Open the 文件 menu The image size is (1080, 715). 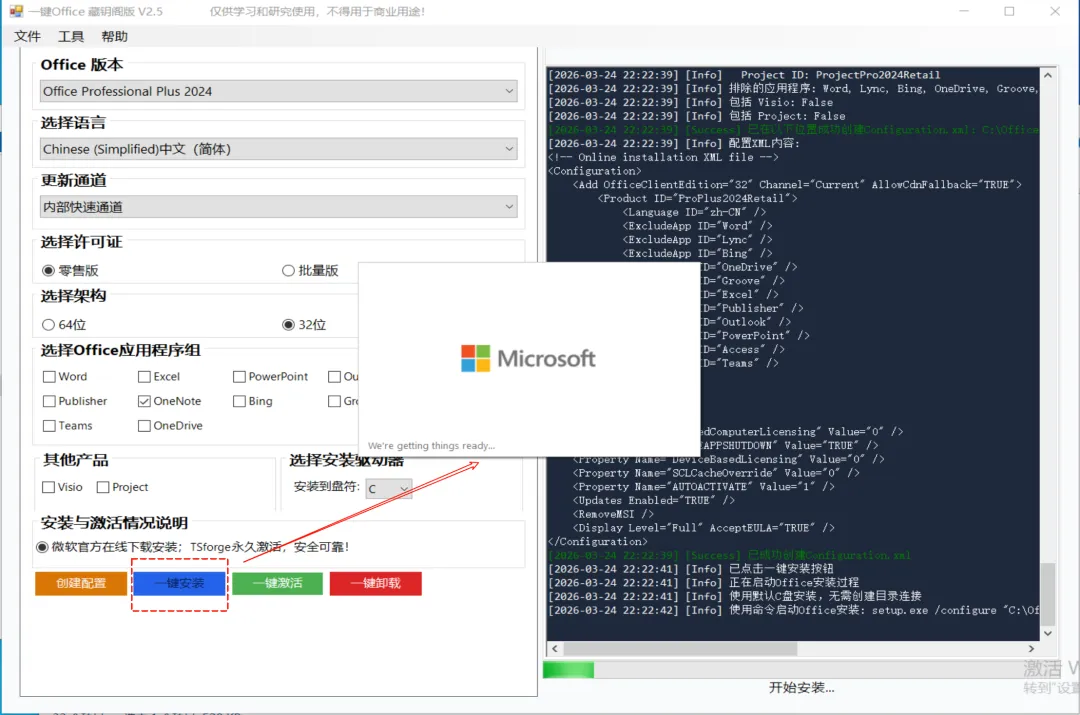click(28, 37)
